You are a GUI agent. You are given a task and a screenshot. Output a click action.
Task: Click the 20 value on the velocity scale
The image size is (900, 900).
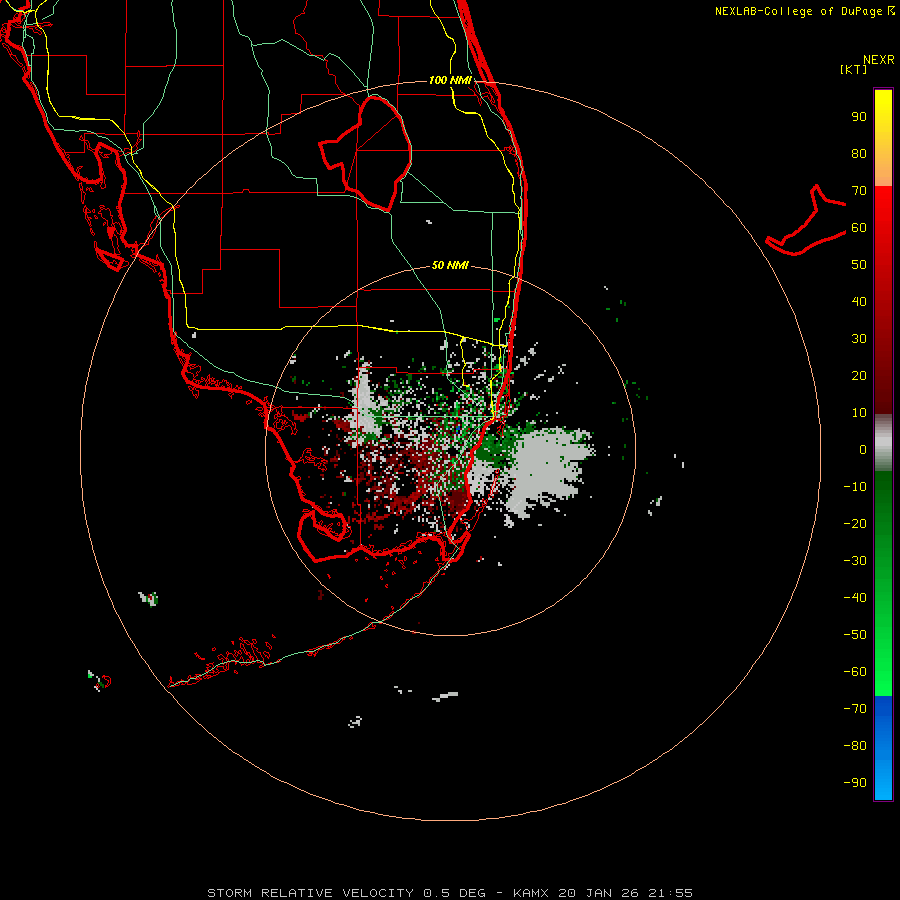click(x=859, y=376)
